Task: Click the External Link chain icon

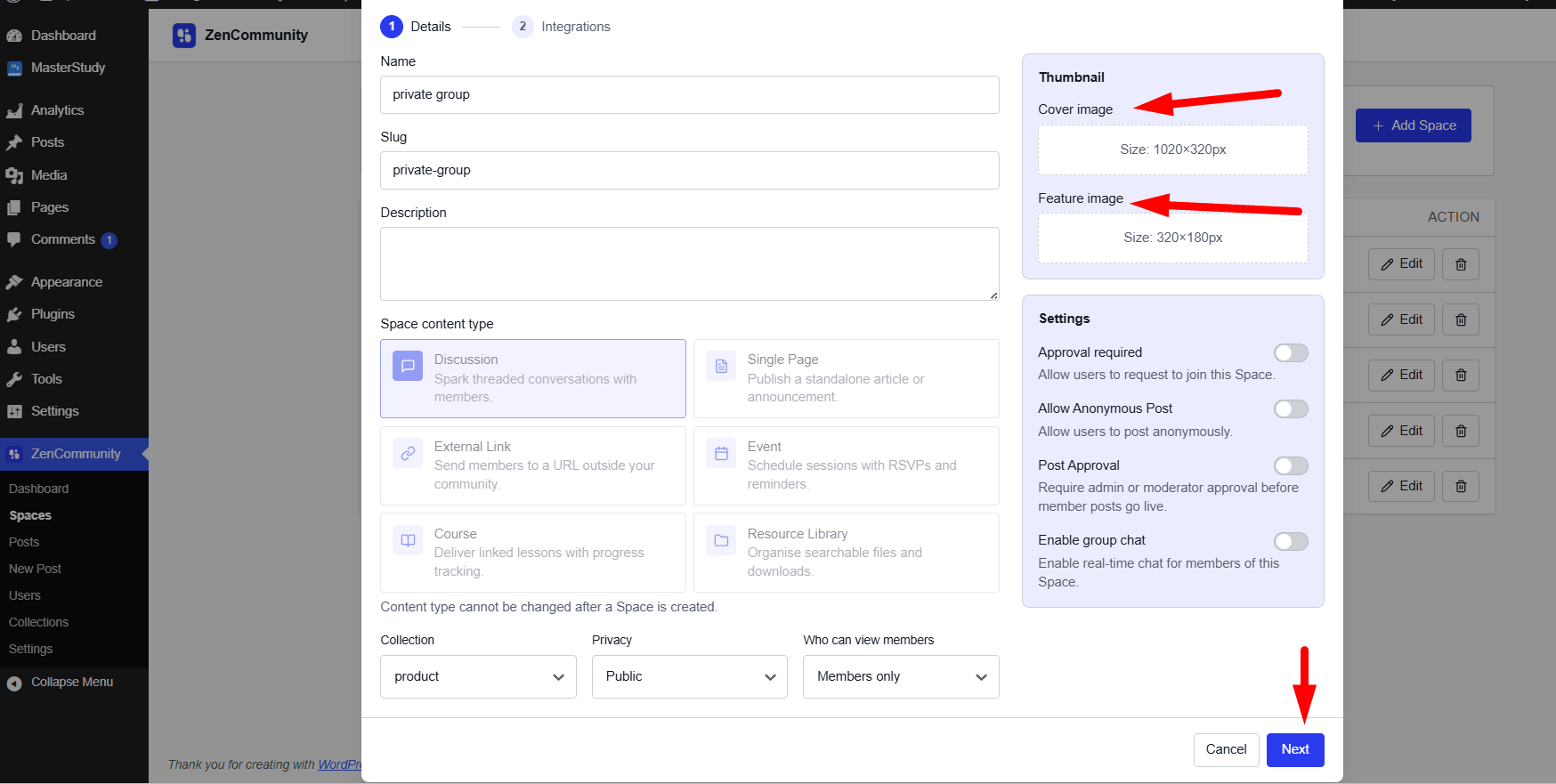Action: [408, 453]
